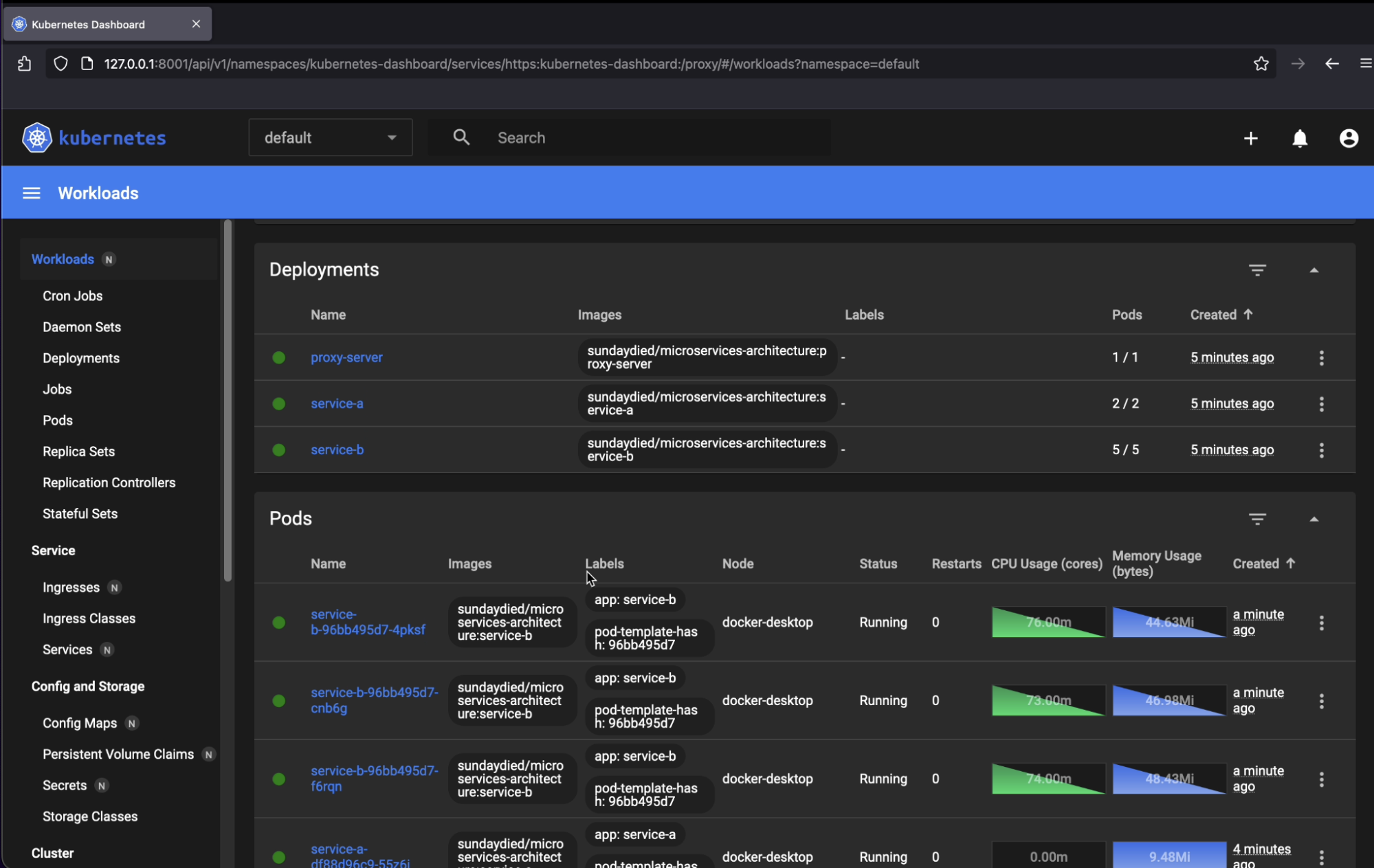This screenshot has width=1374, height=868.
Task: Click the extensions icon left of address bar
Action: tap(24, 64)
